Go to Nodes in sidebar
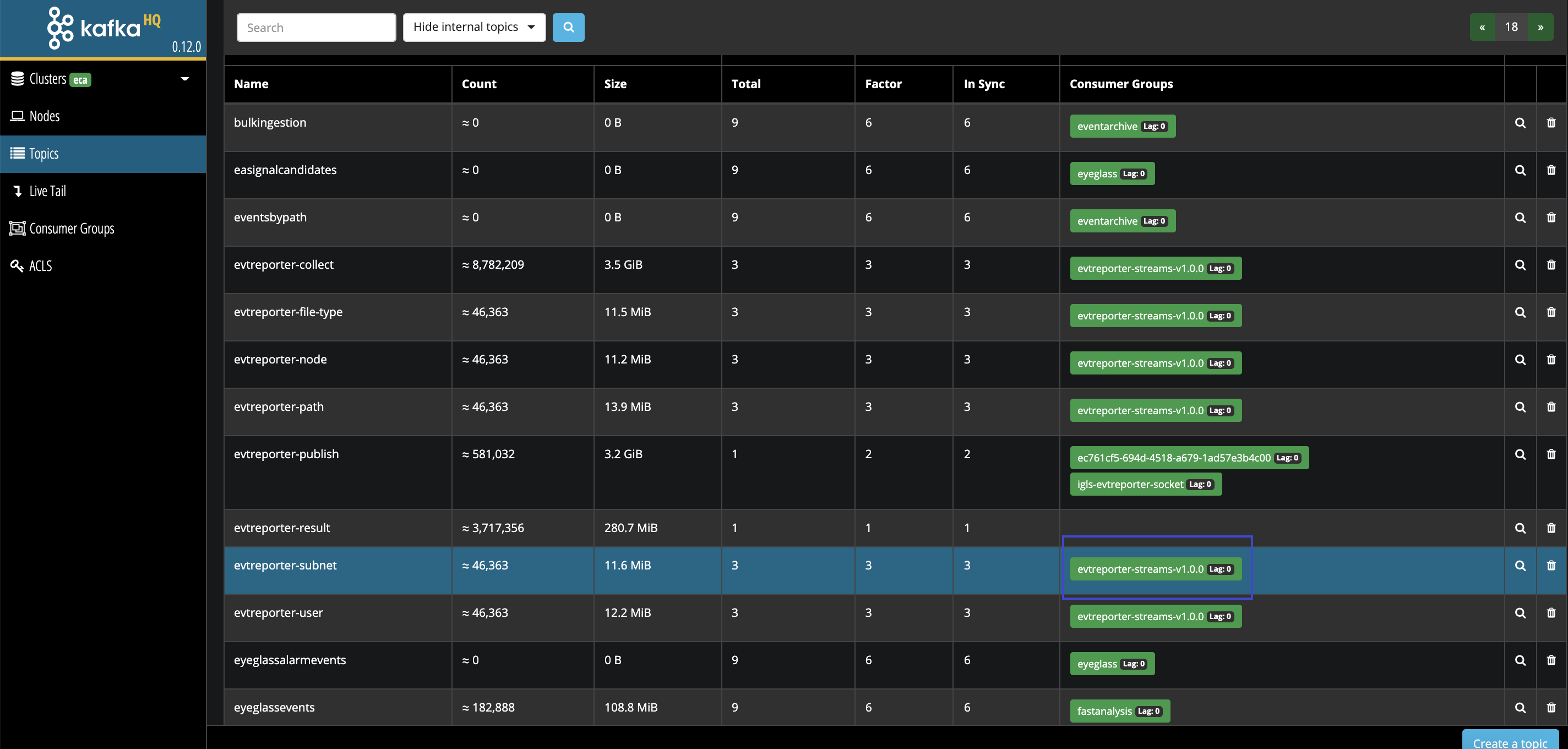This screenshot has width=1568, height=749. [103, 116]
